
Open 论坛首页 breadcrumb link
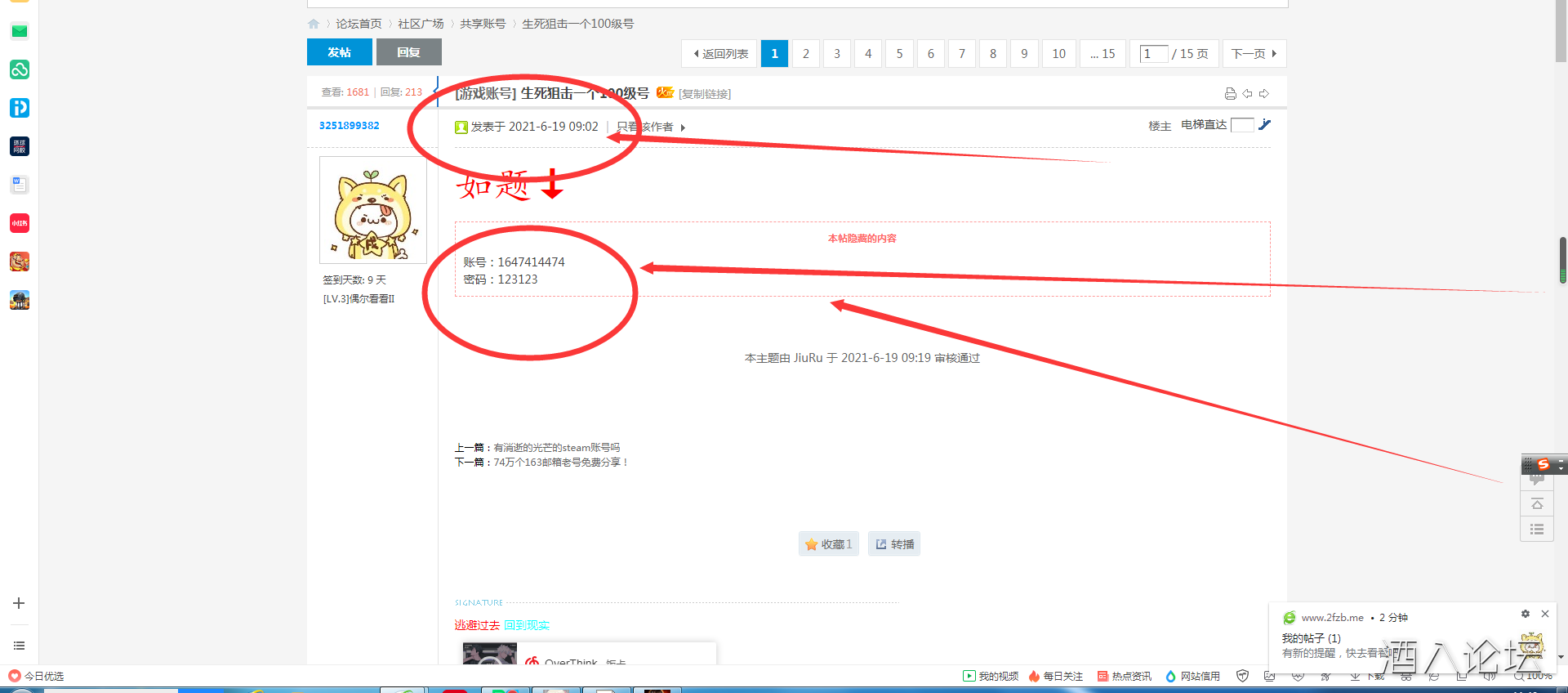pyautogui.click(x=359, y=24)
